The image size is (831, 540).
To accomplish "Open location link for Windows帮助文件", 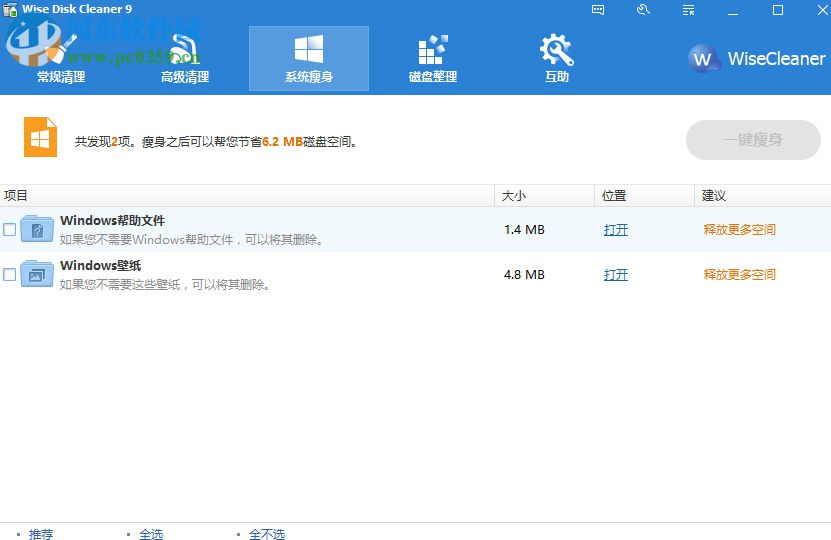I will (x=616, y=230).
